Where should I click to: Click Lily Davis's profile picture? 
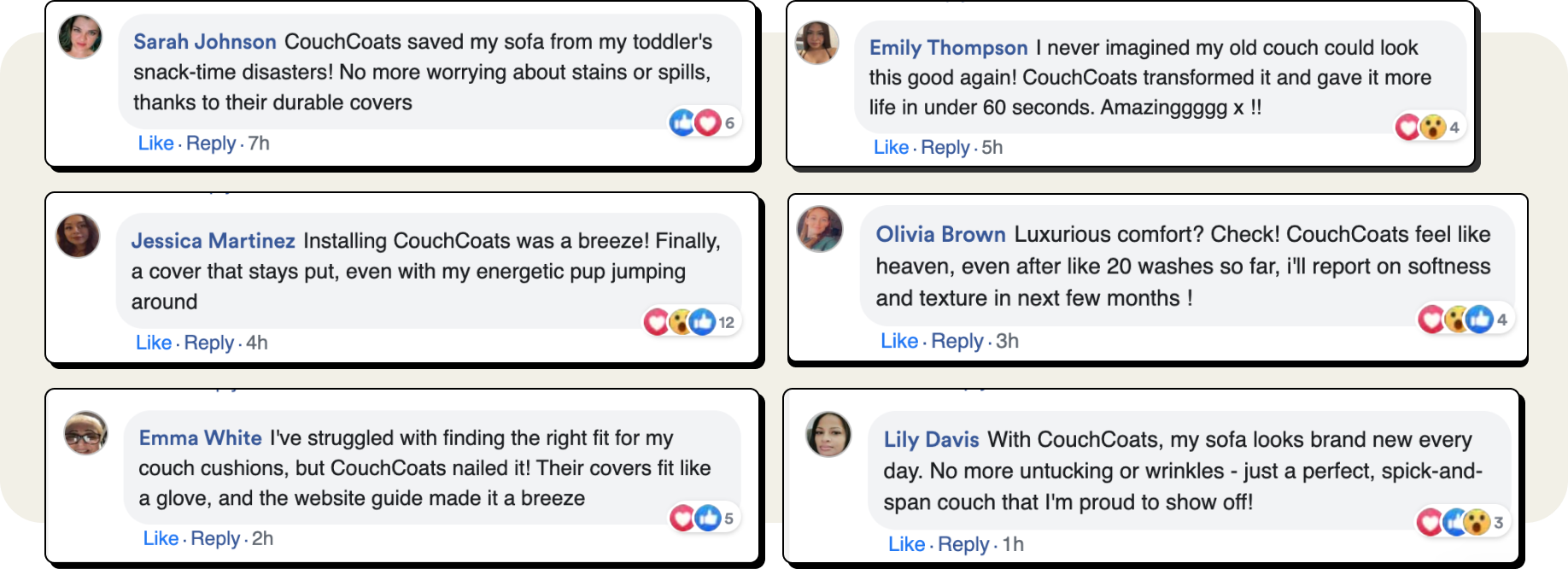828,434
